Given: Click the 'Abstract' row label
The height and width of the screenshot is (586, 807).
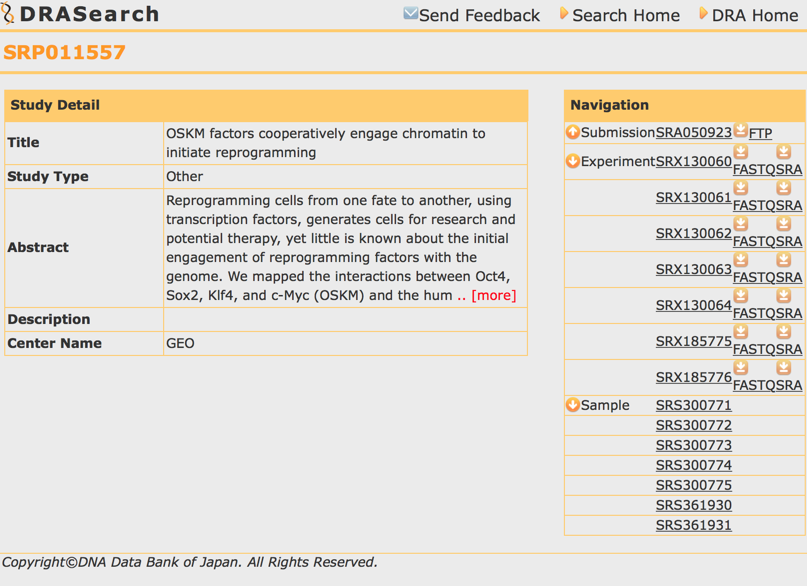Looking at the screenshot, I should point(38,247).
